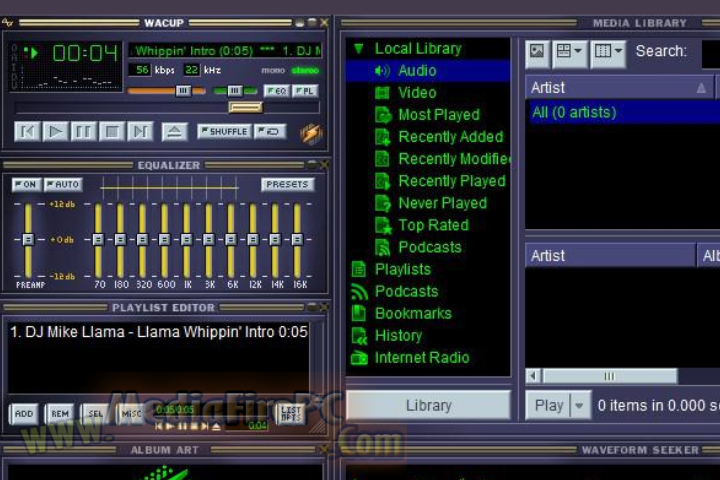Click the lightning bolt about icon

click(x=311, y=134)
